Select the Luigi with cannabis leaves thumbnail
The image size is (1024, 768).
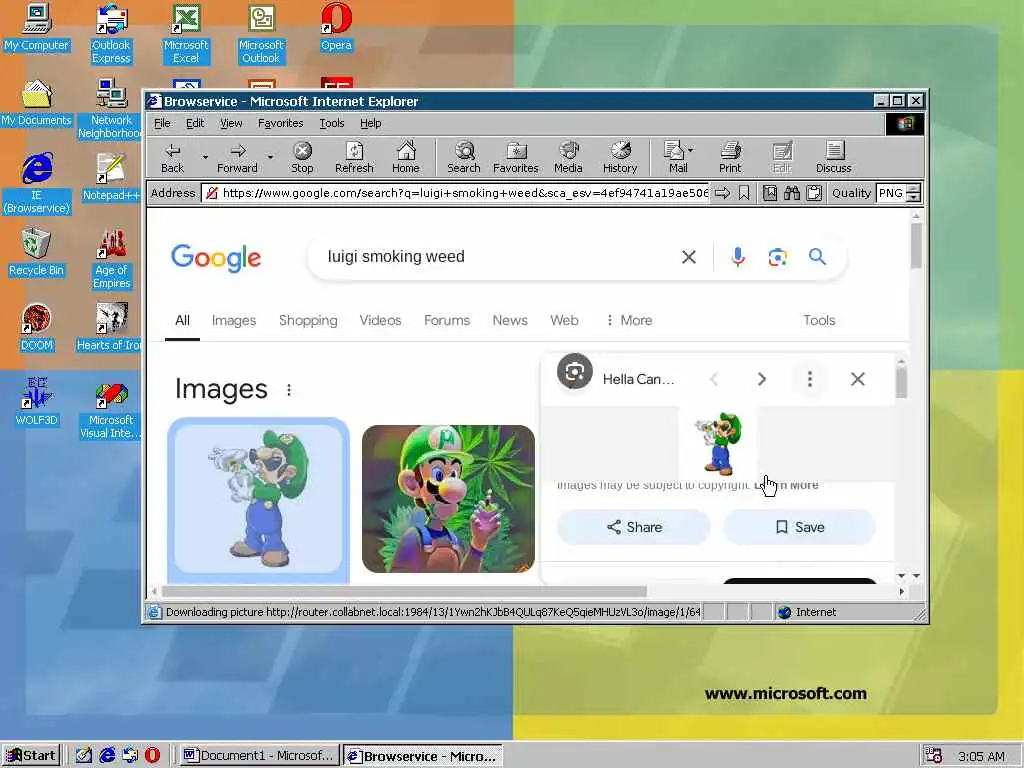click(x=448, y=500)
